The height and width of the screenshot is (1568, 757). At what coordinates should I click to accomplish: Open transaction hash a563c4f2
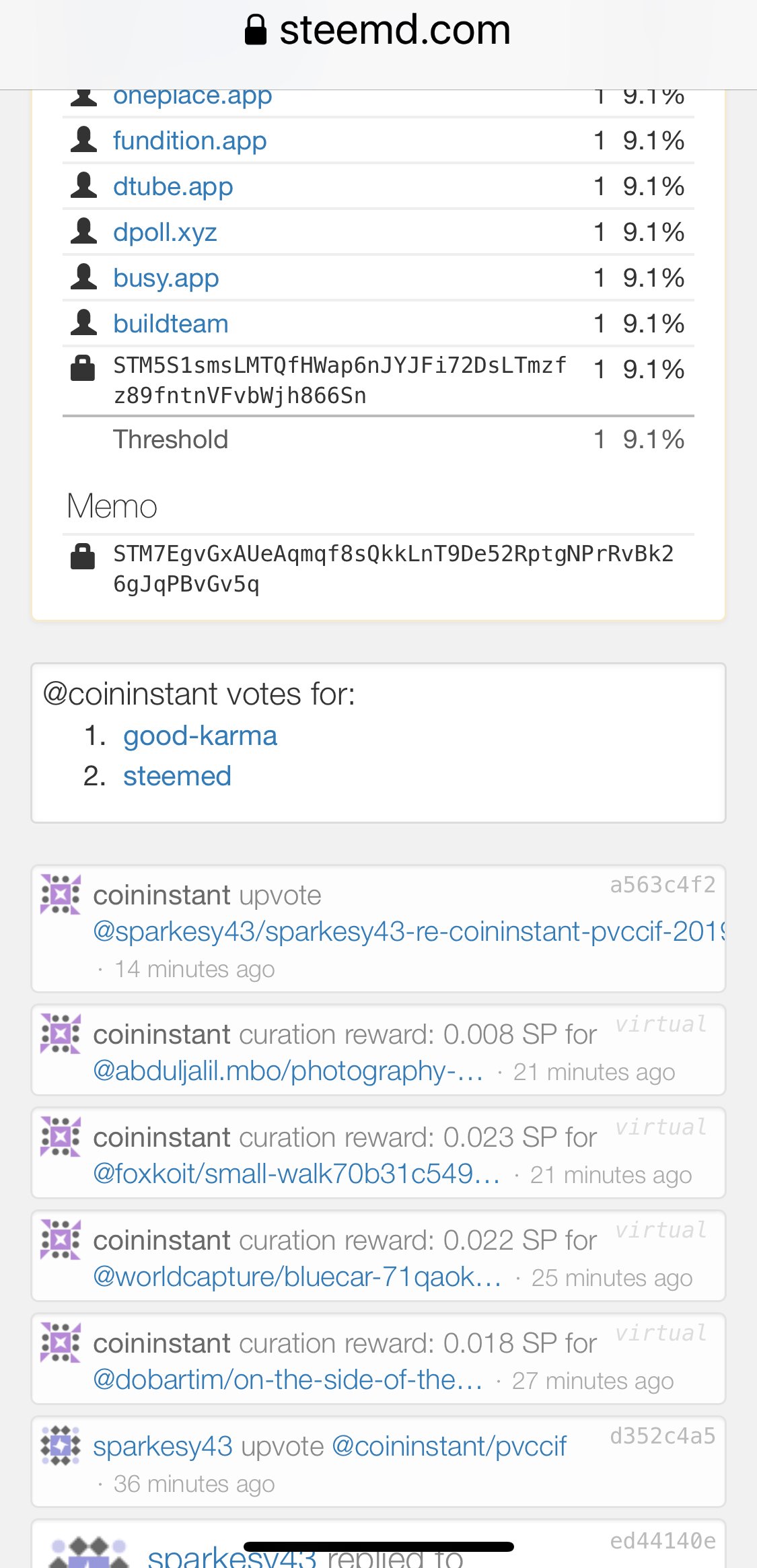click(663, 884)
